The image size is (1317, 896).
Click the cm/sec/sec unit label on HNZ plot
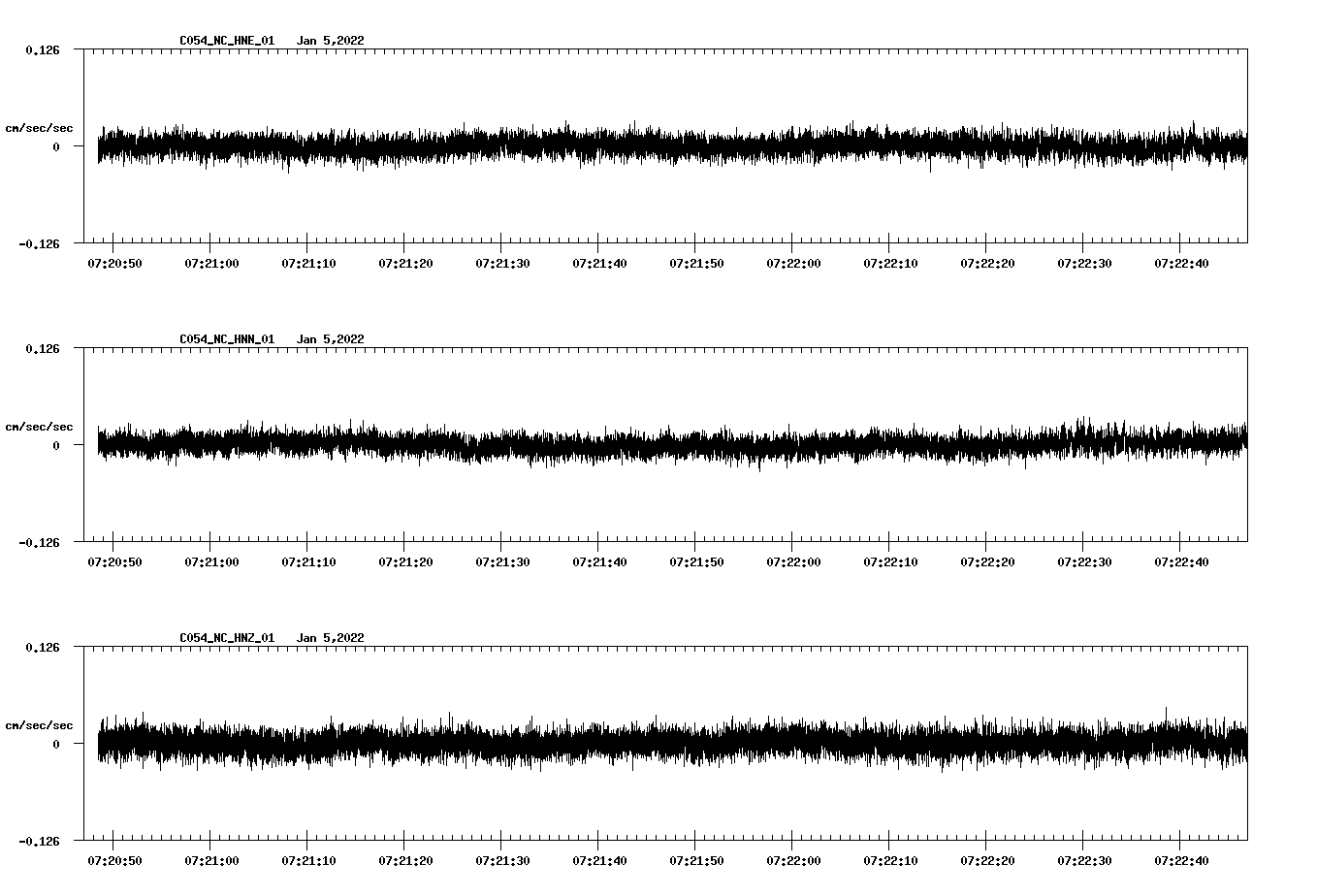pyautogui.click(x=39, y=725)
